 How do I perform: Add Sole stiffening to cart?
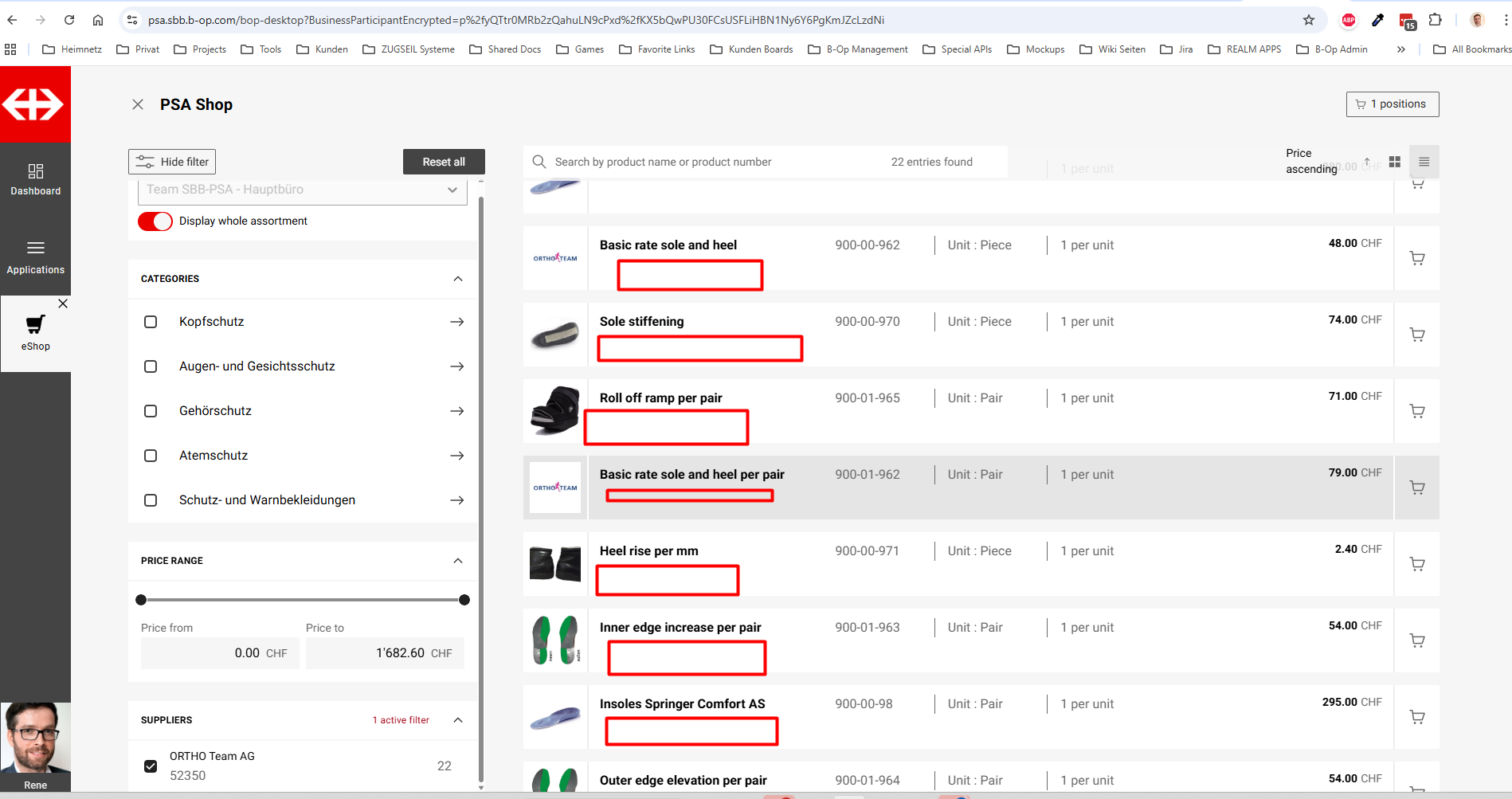point(1417,335)
